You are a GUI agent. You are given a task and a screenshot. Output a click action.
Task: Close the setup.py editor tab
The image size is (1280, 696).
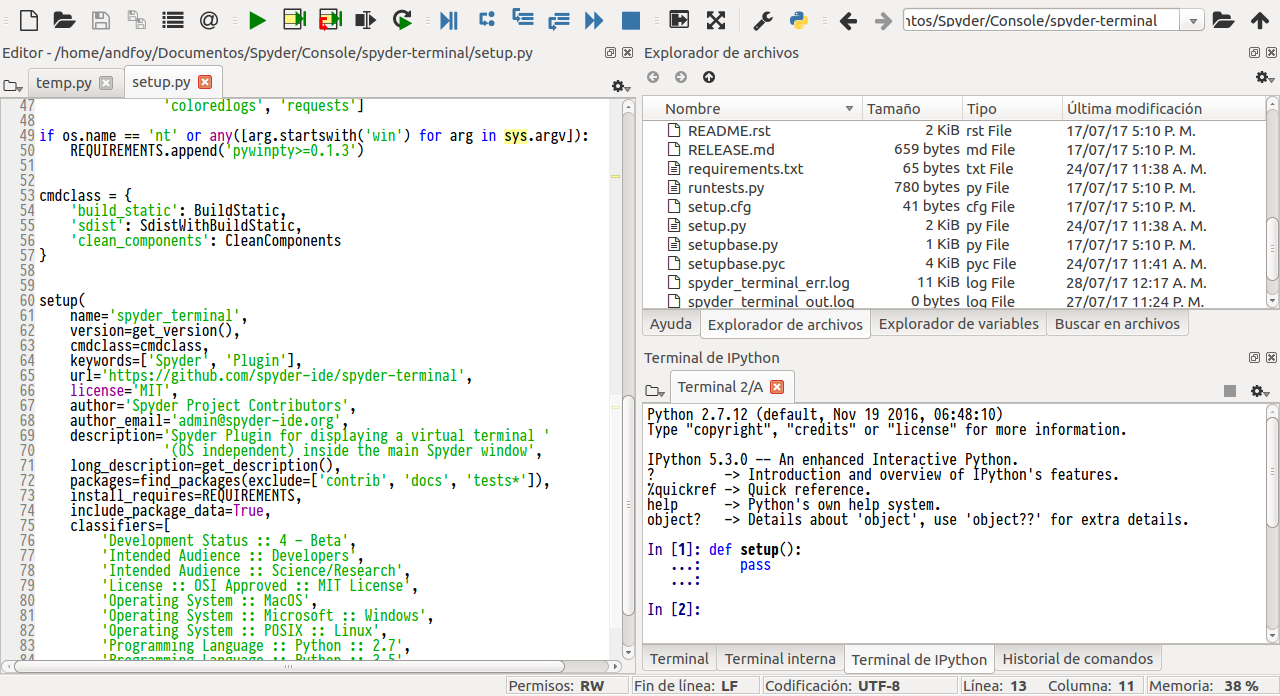tap(207, 82)
